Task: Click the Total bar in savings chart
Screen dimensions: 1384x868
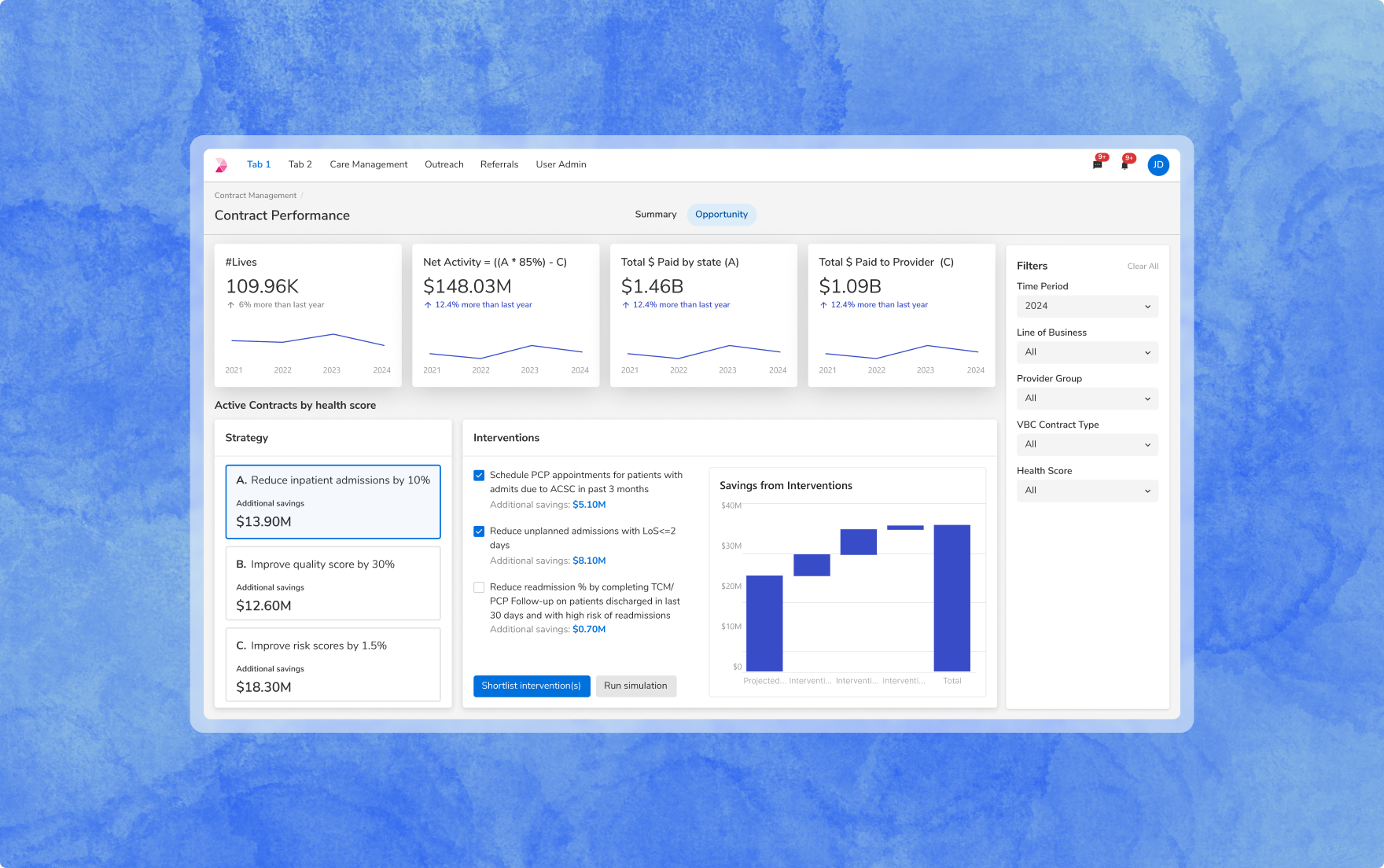Action: tap(952, 598)
